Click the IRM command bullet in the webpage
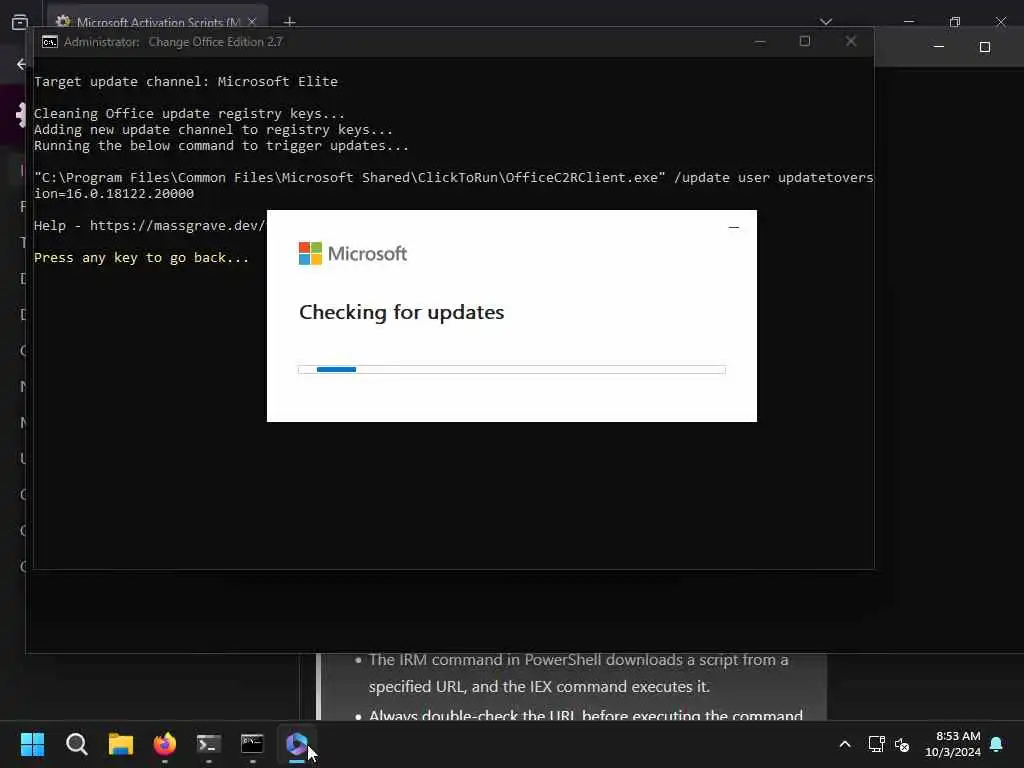This screenshot has width=1024, height=768. point(579,673)
